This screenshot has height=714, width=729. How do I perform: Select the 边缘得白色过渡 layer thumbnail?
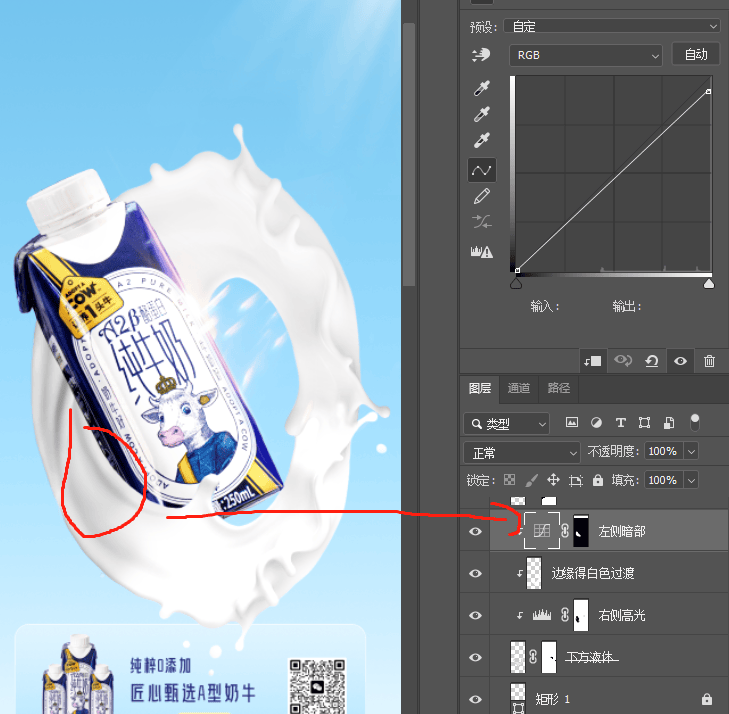click(x=533, y=573)
